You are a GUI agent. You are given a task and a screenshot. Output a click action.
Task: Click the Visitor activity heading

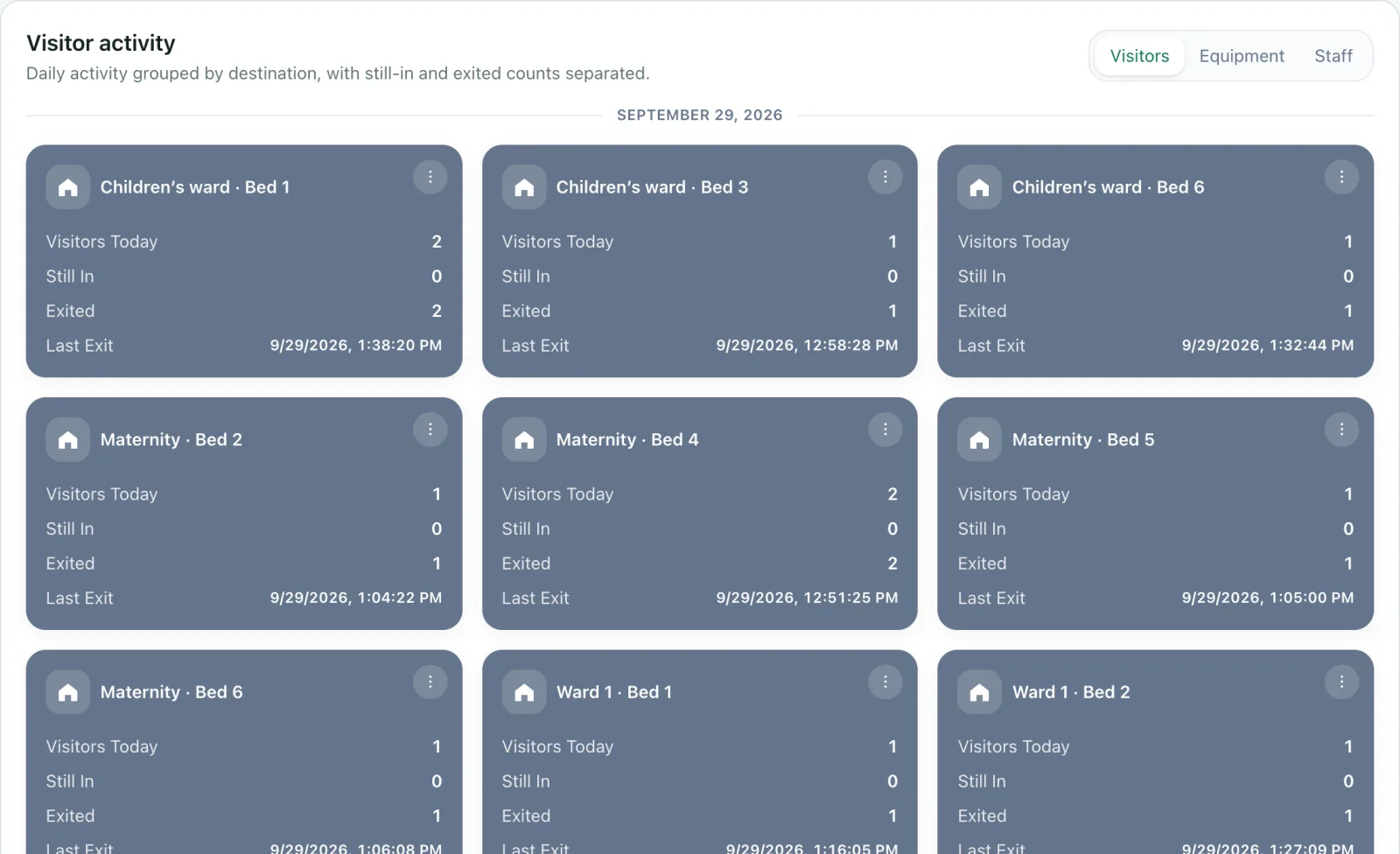(x=101, y=43)
